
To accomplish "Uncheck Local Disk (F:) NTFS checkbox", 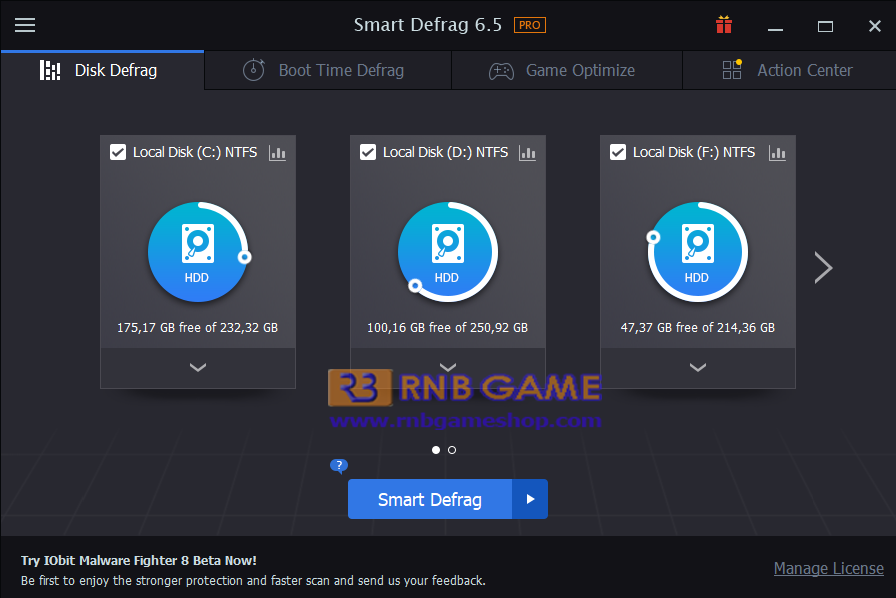I will [x=618, y=152].
